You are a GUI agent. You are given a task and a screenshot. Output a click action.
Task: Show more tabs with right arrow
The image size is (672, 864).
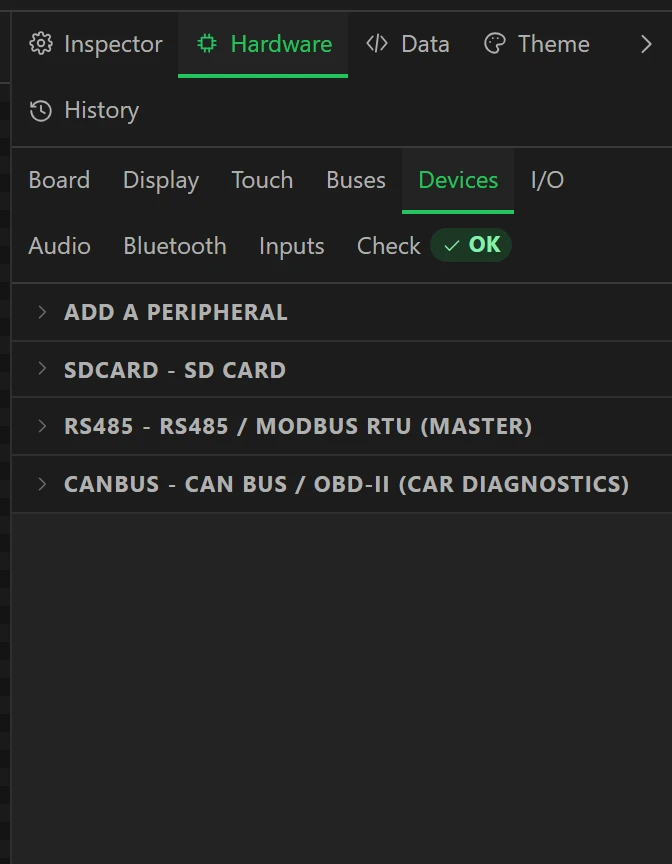pyautogui.click(x=646, y=44)
